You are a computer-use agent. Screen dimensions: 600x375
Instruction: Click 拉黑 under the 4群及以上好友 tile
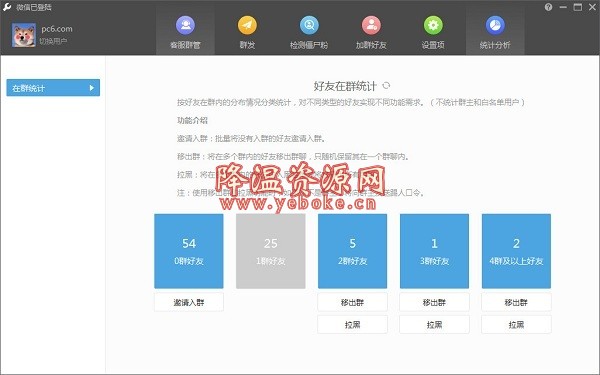pos(516,324)
